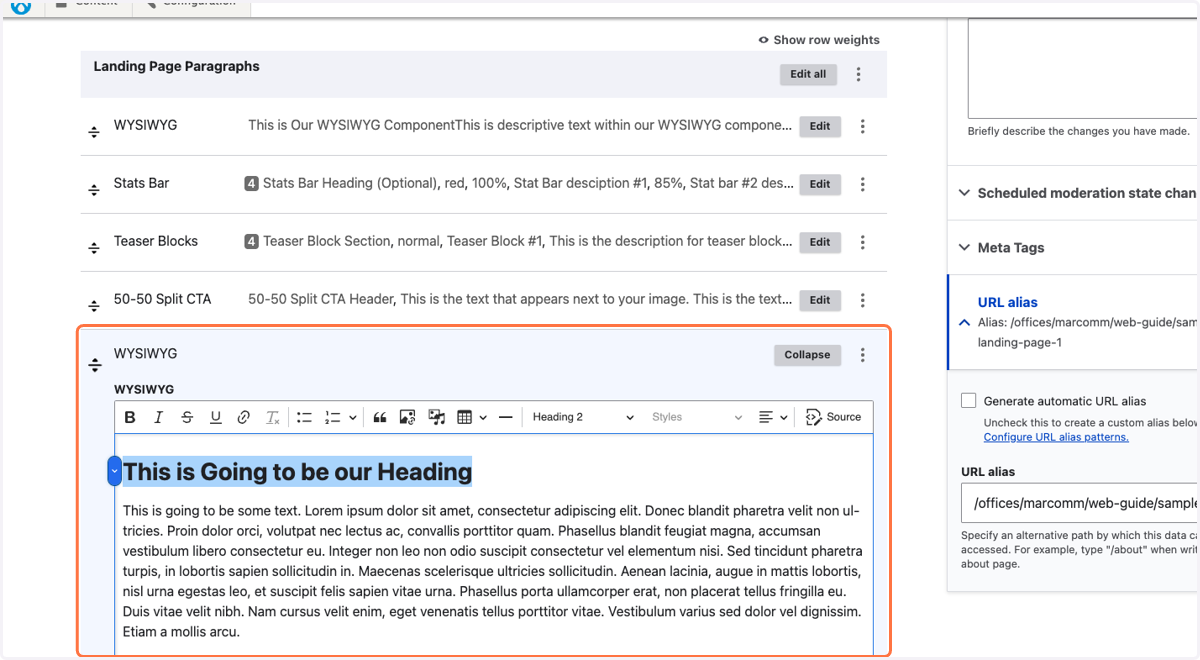This screenshot has width=1200, height=660.
Task: Open more actions for the first WYSIWYG row
Action: 863,127
